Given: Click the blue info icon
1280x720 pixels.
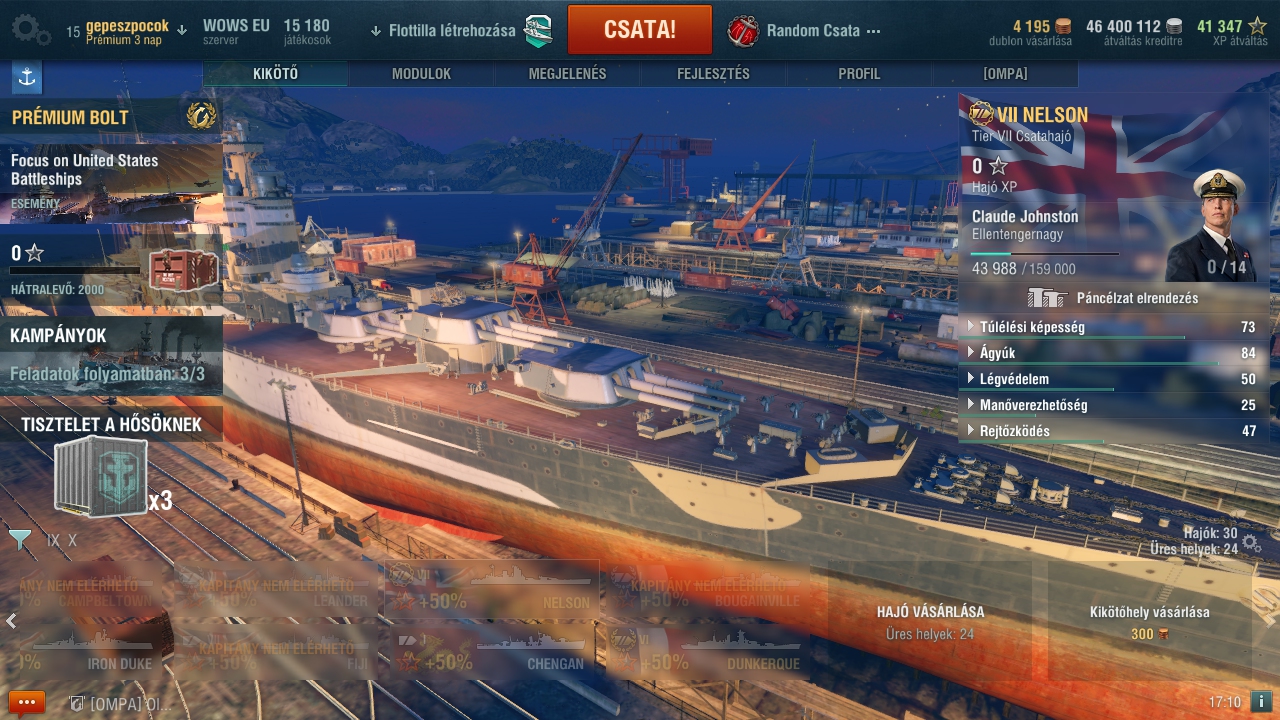Looking at the screenshot, I should point(1261,702).
